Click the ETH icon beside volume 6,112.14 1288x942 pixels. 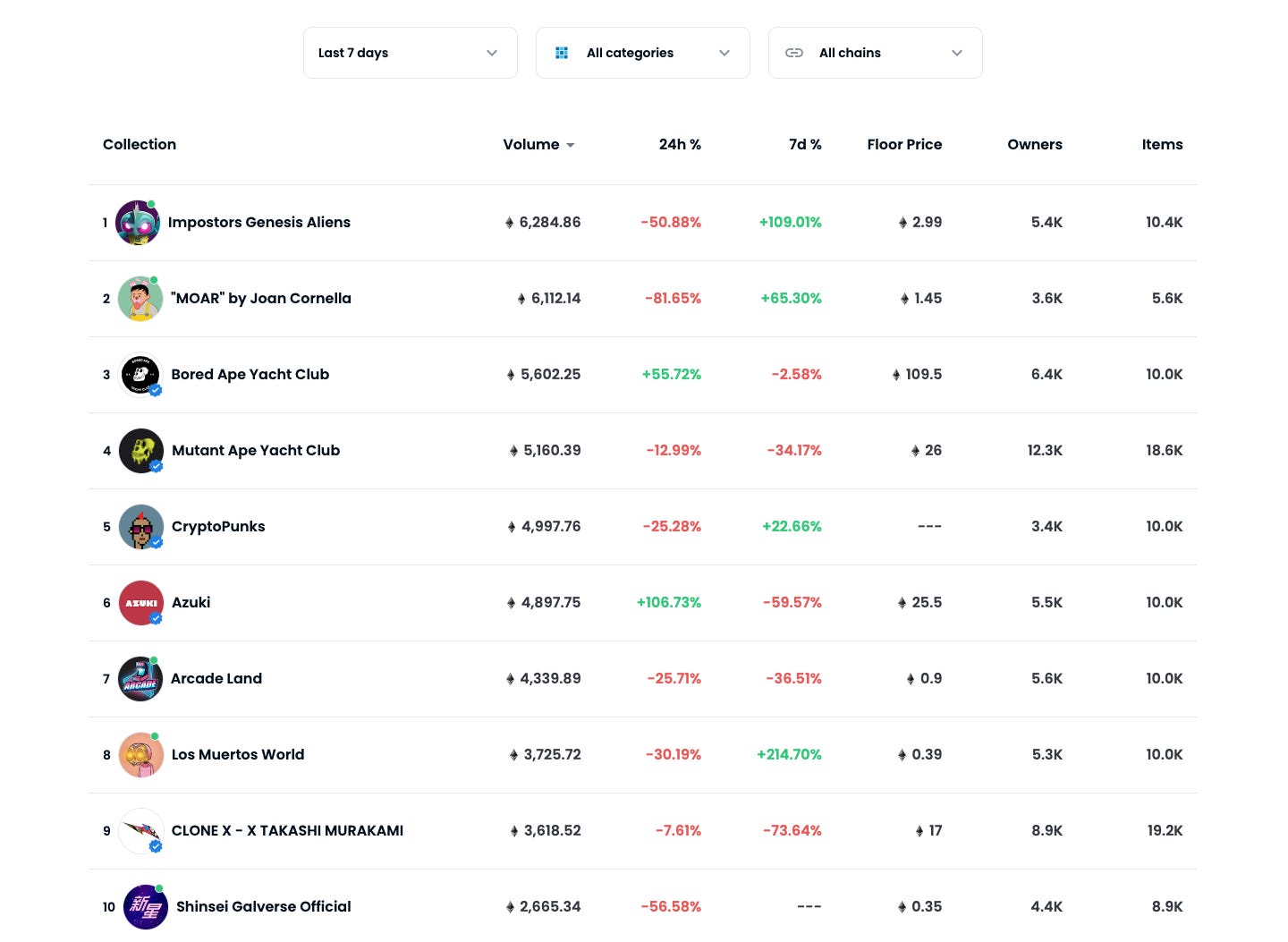[x=521, y=299]
